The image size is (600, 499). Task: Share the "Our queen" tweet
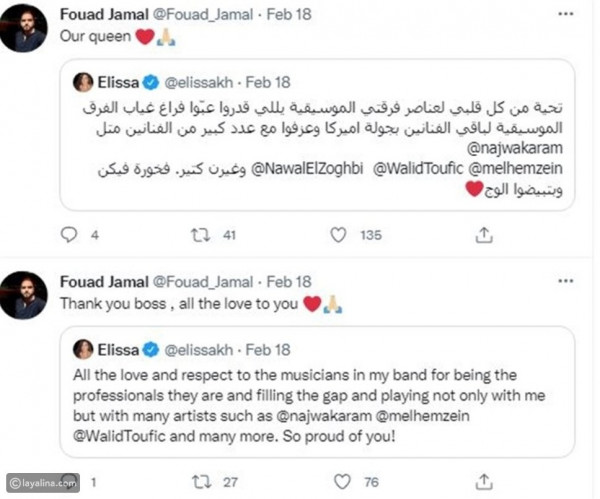coord(483,237)
